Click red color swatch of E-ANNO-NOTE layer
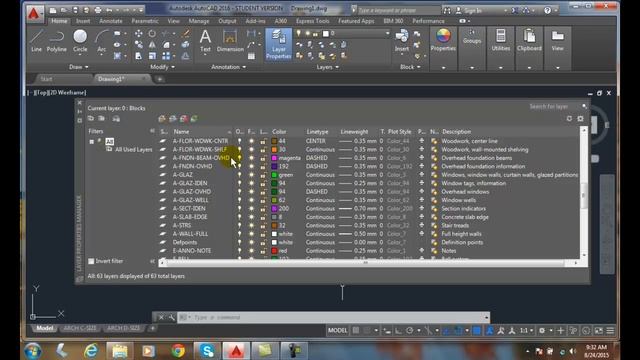The image size is (640, 360). [x=274, y=251]
